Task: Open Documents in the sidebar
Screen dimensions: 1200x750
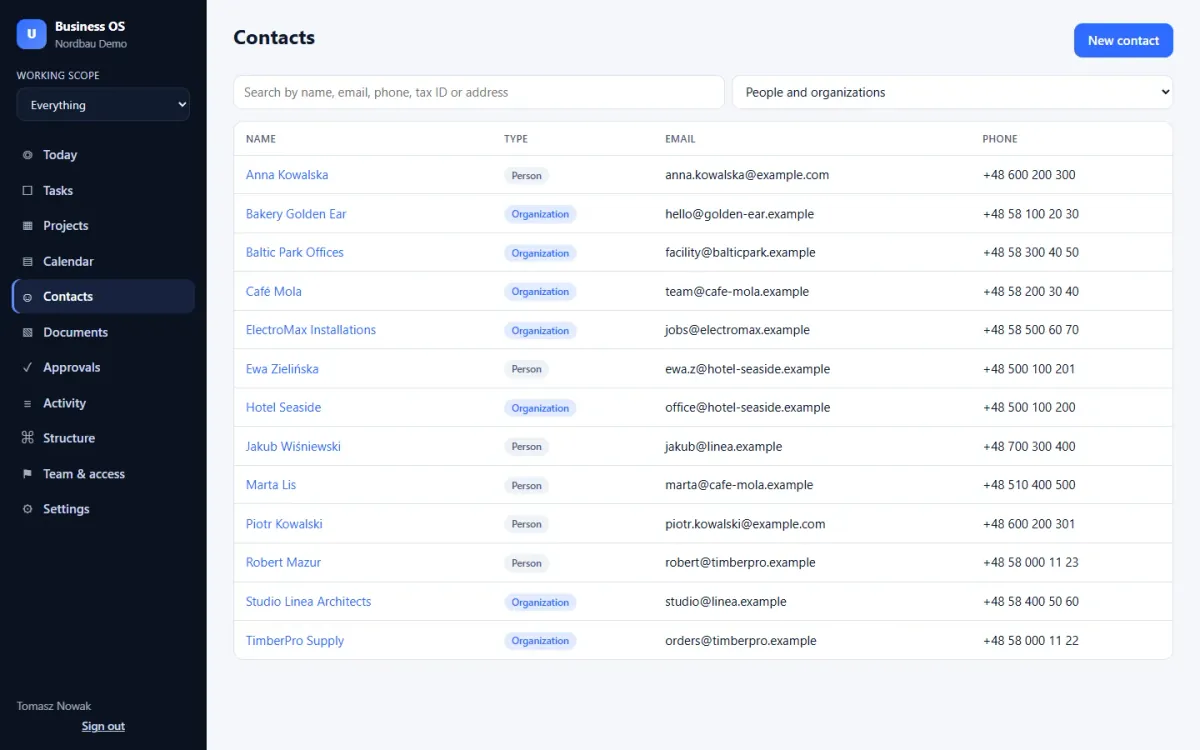Action: click(103, 332)
